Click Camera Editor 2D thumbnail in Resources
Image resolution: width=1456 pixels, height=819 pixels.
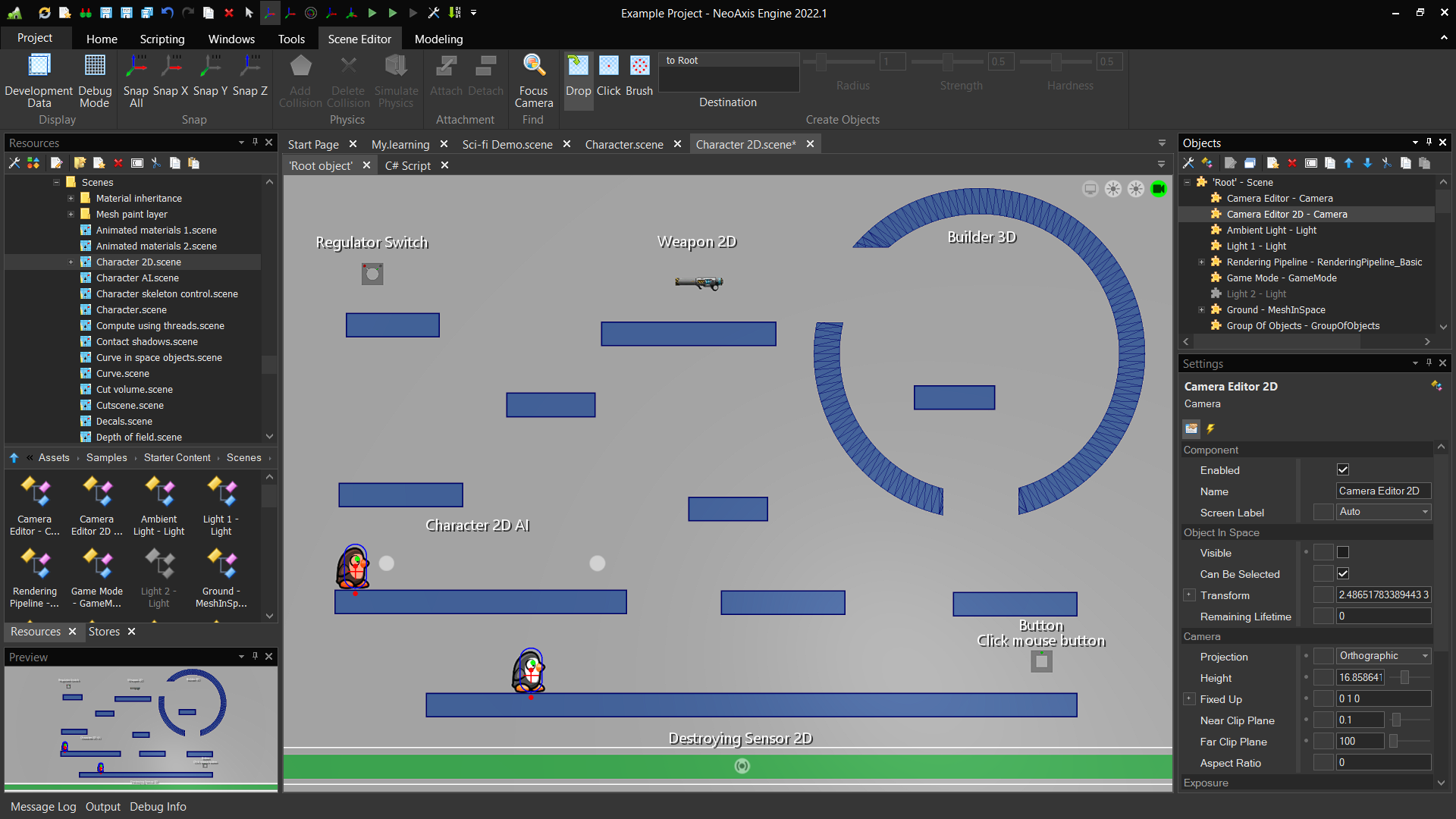coord(97,493)
